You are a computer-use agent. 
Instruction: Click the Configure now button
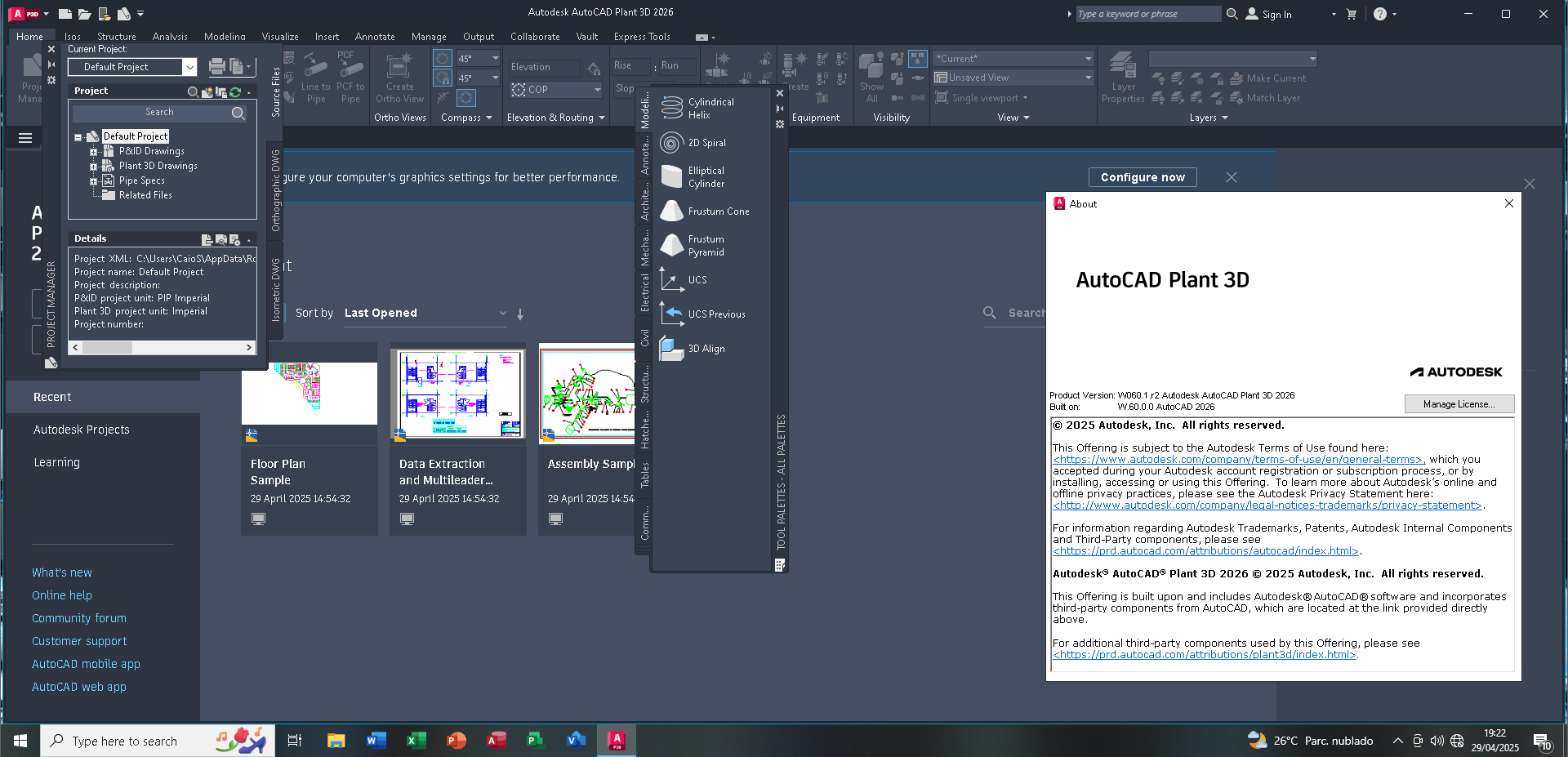[x=1143, y=177]
